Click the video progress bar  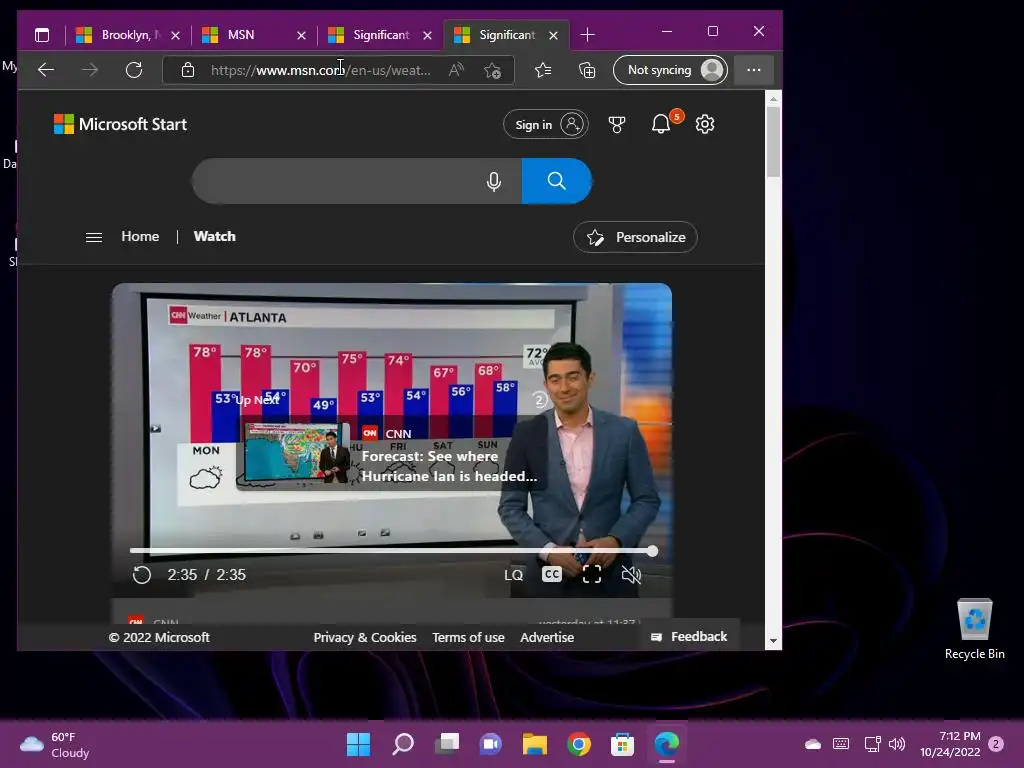(x=392, y=551)
